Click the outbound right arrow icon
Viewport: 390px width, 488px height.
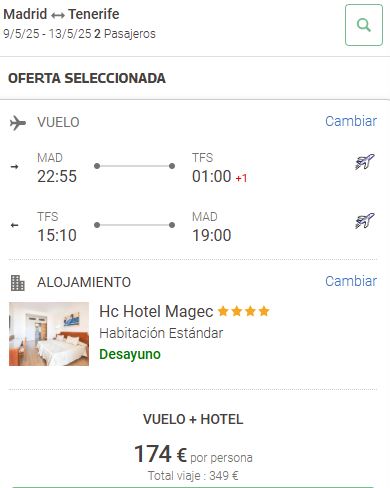pyautogui.click(x=14, y=166)
